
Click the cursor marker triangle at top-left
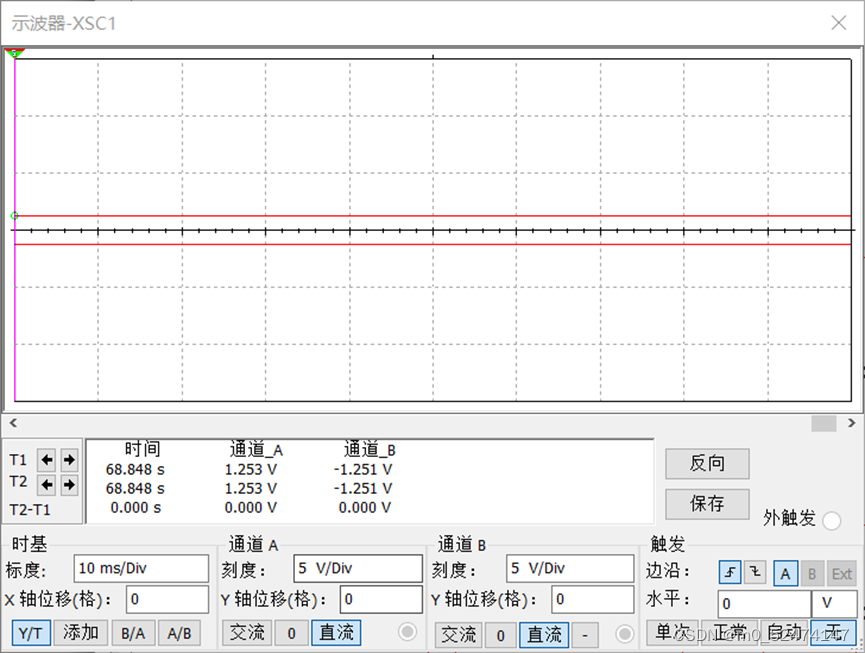pos(14,53)
